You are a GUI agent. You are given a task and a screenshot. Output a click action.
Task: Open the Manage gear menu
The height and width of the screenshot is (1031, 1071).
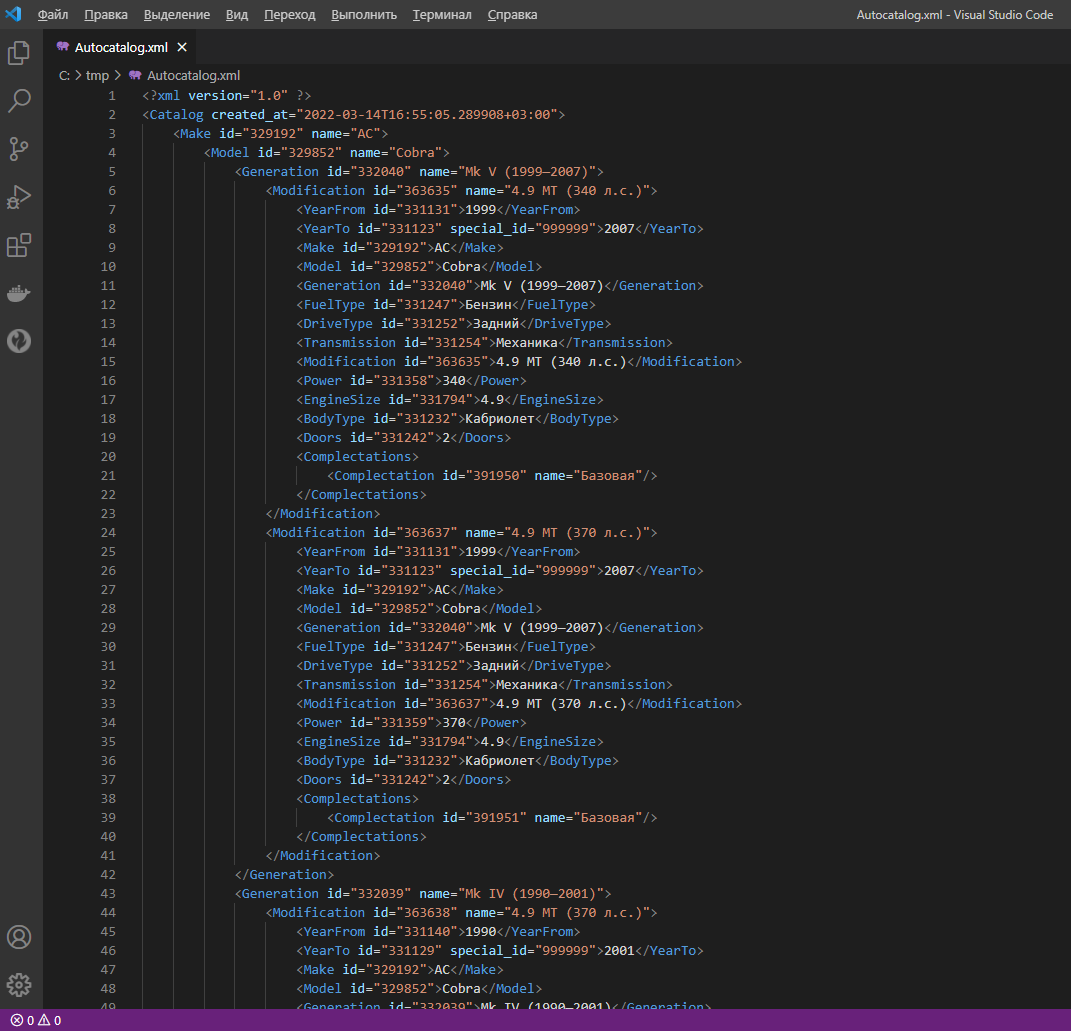click(18, 985)
